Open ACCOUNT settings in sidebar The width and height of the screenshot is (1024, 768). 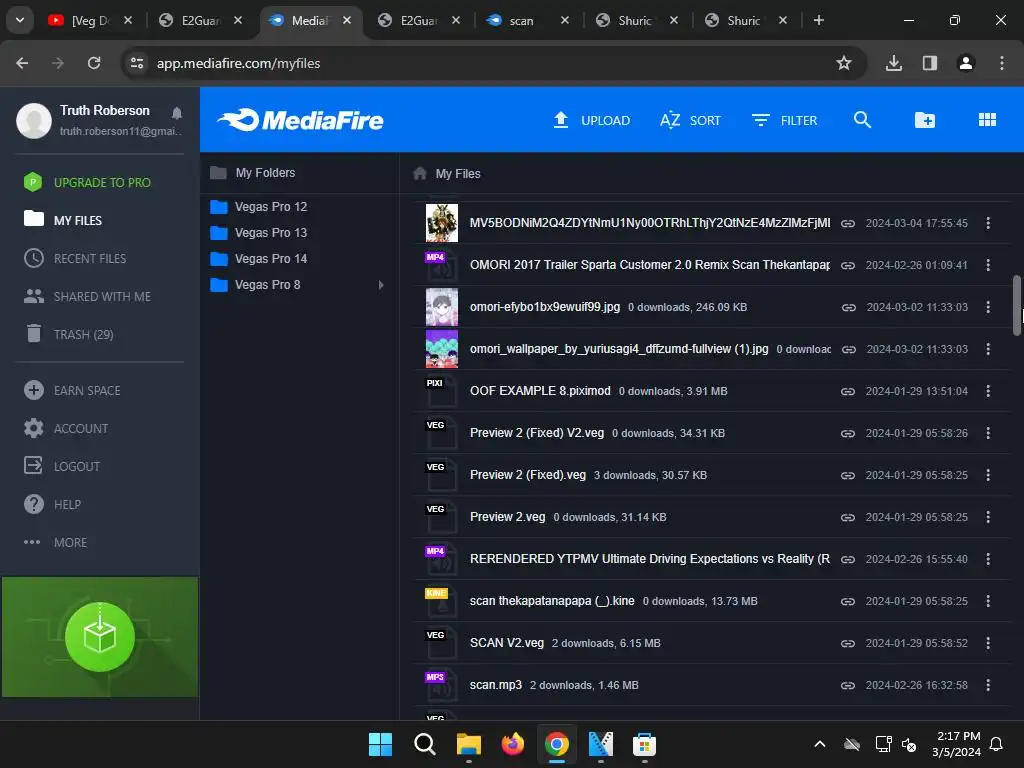pyautogui.click(x=66, y=428)
